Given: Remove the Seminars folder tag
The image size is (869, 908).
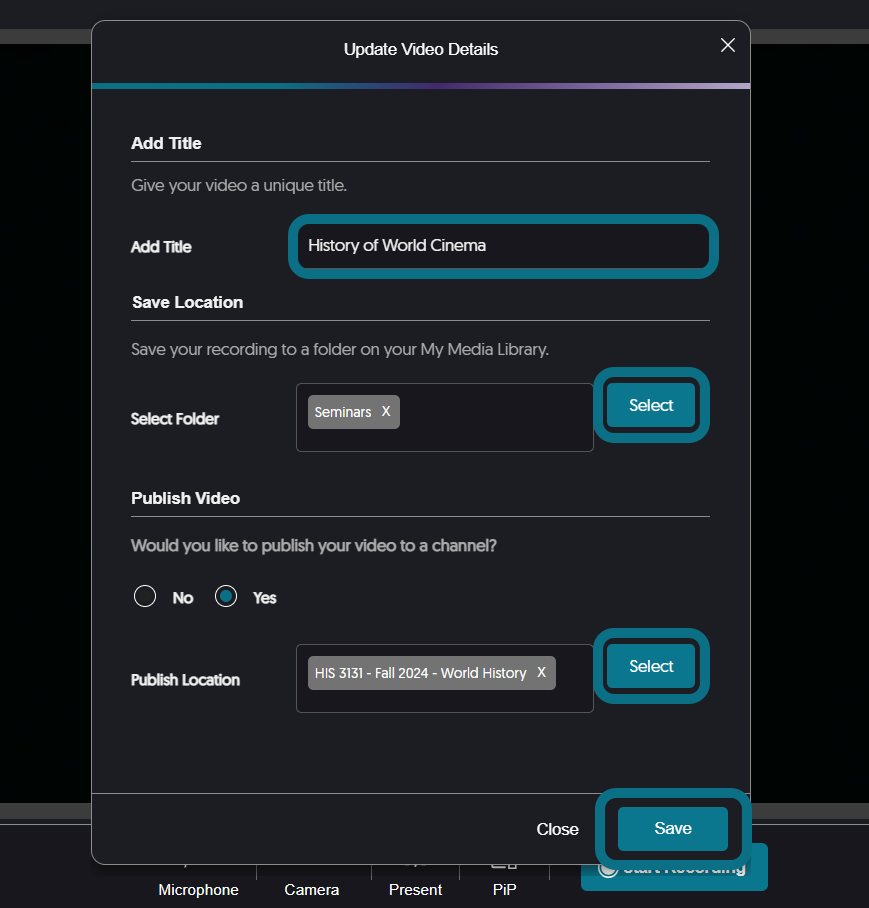Looking at the screenshot, I should [386, 411].
